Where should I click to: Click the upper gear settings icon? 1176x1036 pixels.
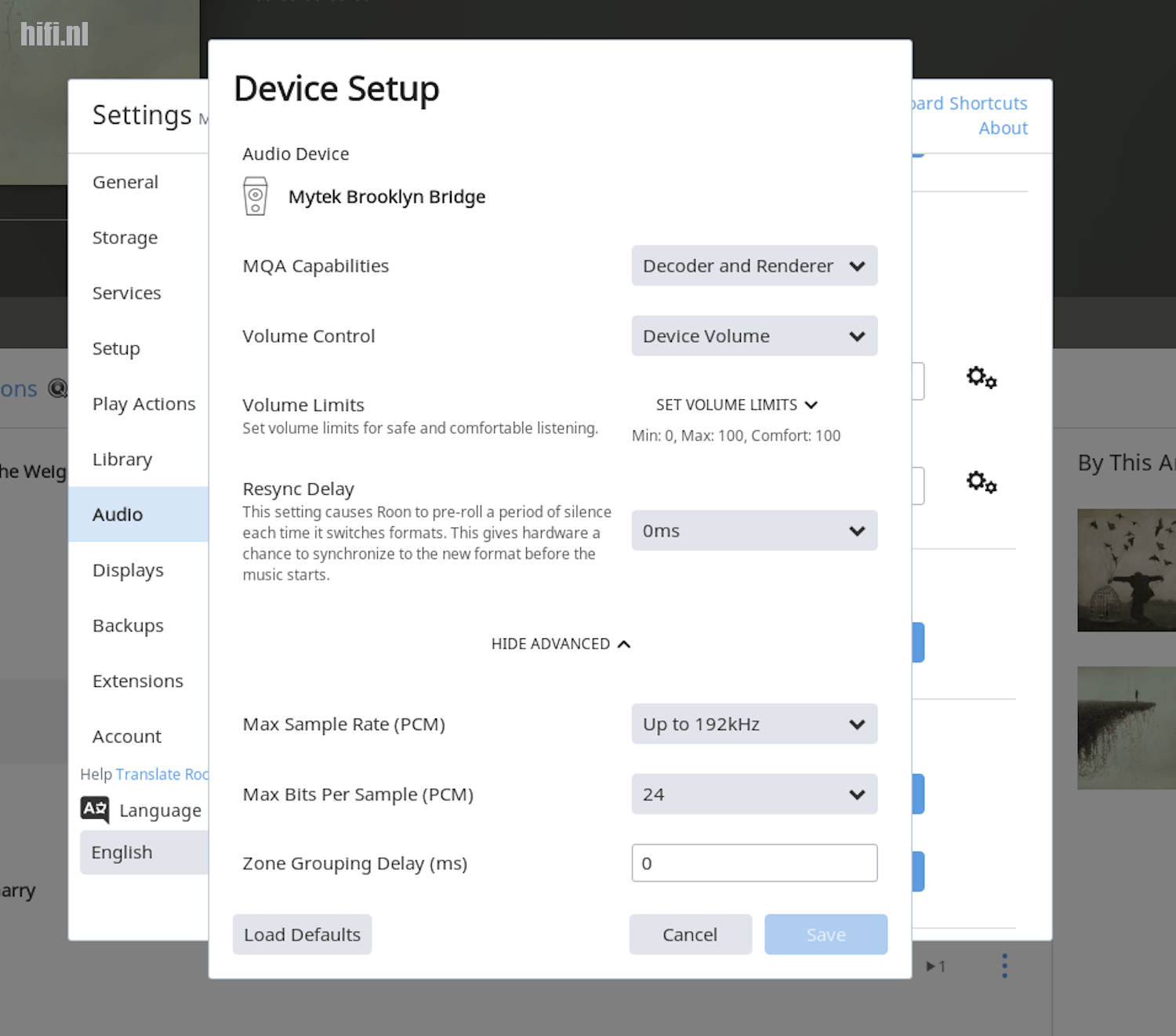tap(982, 378)
